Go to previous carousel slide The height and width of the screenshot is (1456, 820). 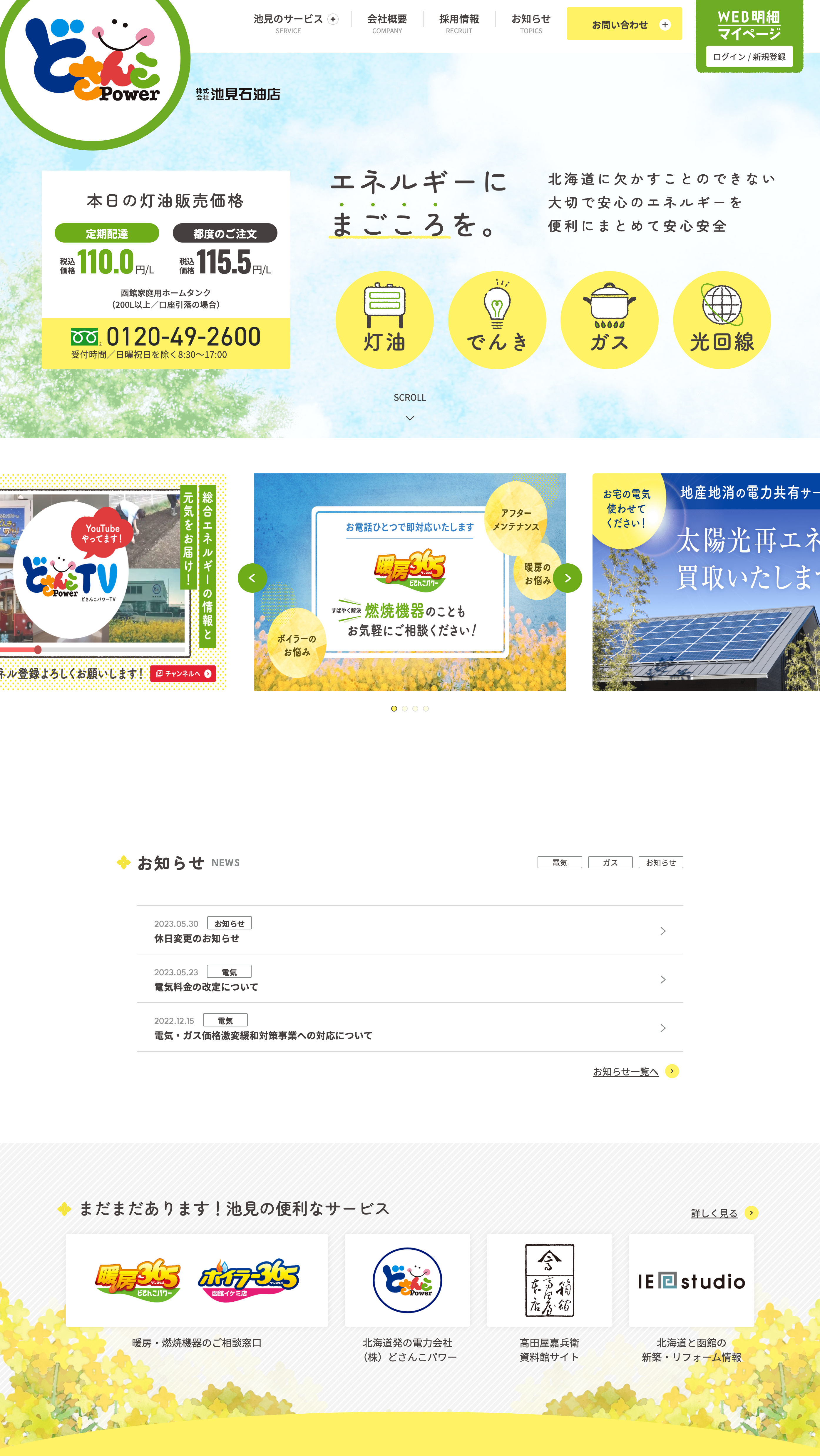[x=252, y=578]
